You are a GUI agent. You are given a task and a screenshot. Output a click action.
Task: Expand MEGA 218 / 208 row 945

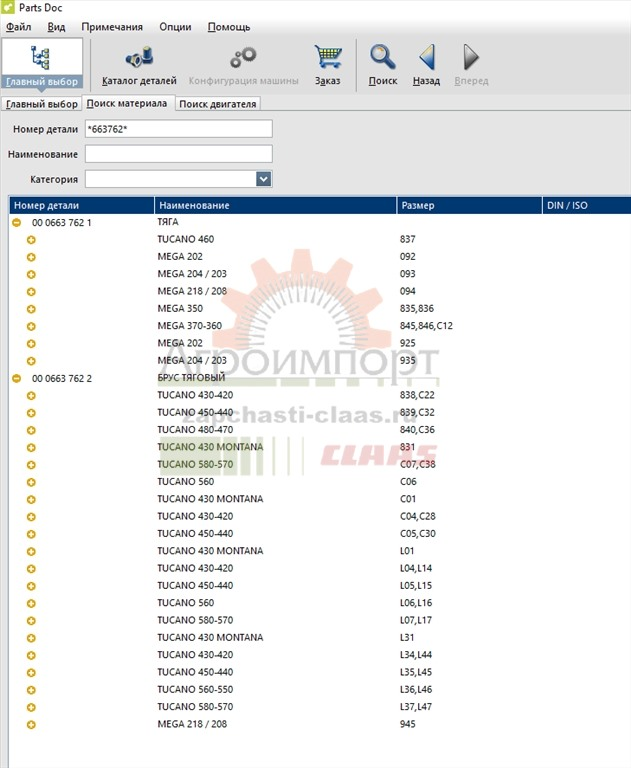coord(31,724)
